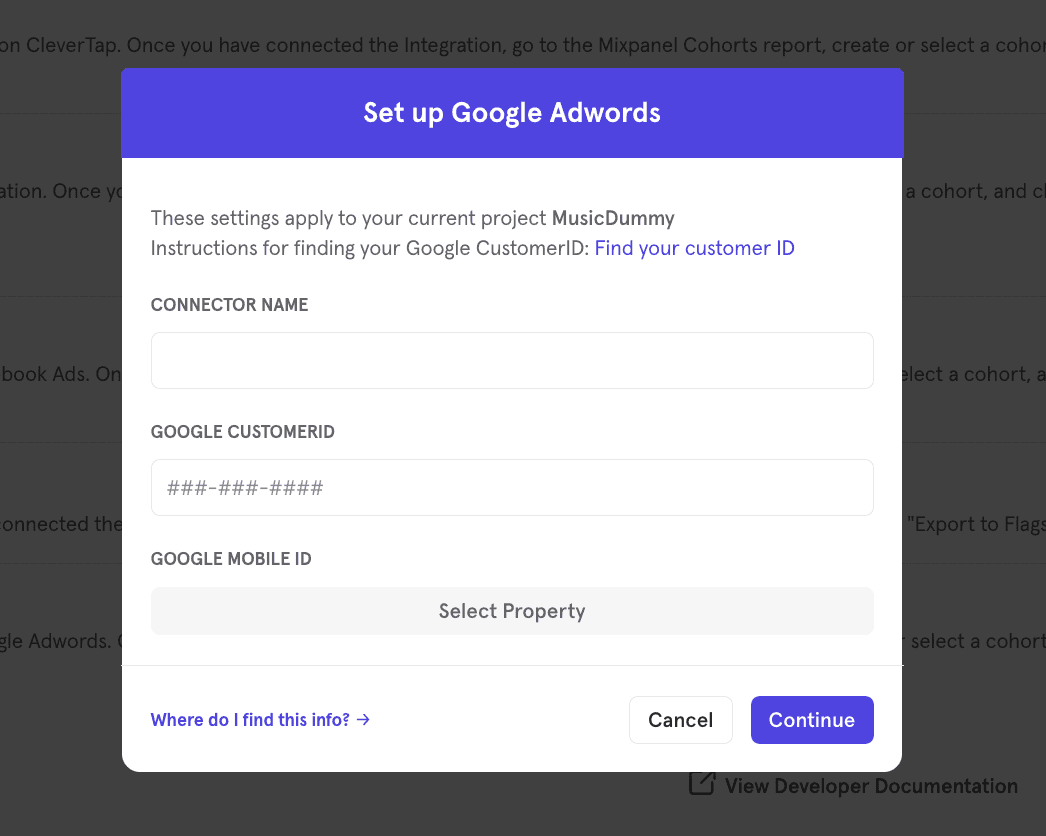Click the Select Property text inside the picker
The width and height of the screenshot is (1046, 836).
click(511, 610)
